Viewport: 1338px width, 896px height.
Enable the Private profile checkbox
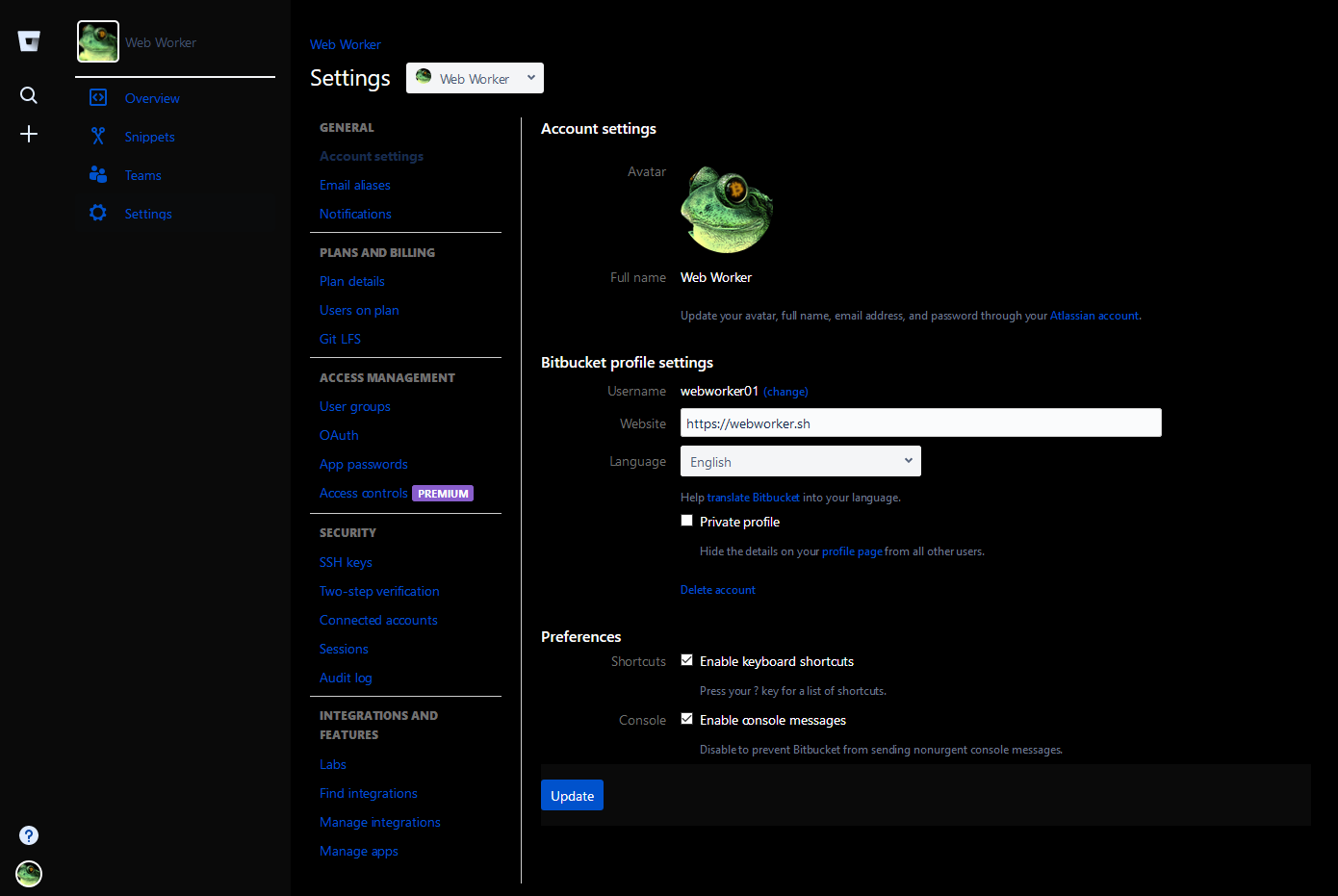(x=686, y=520)
